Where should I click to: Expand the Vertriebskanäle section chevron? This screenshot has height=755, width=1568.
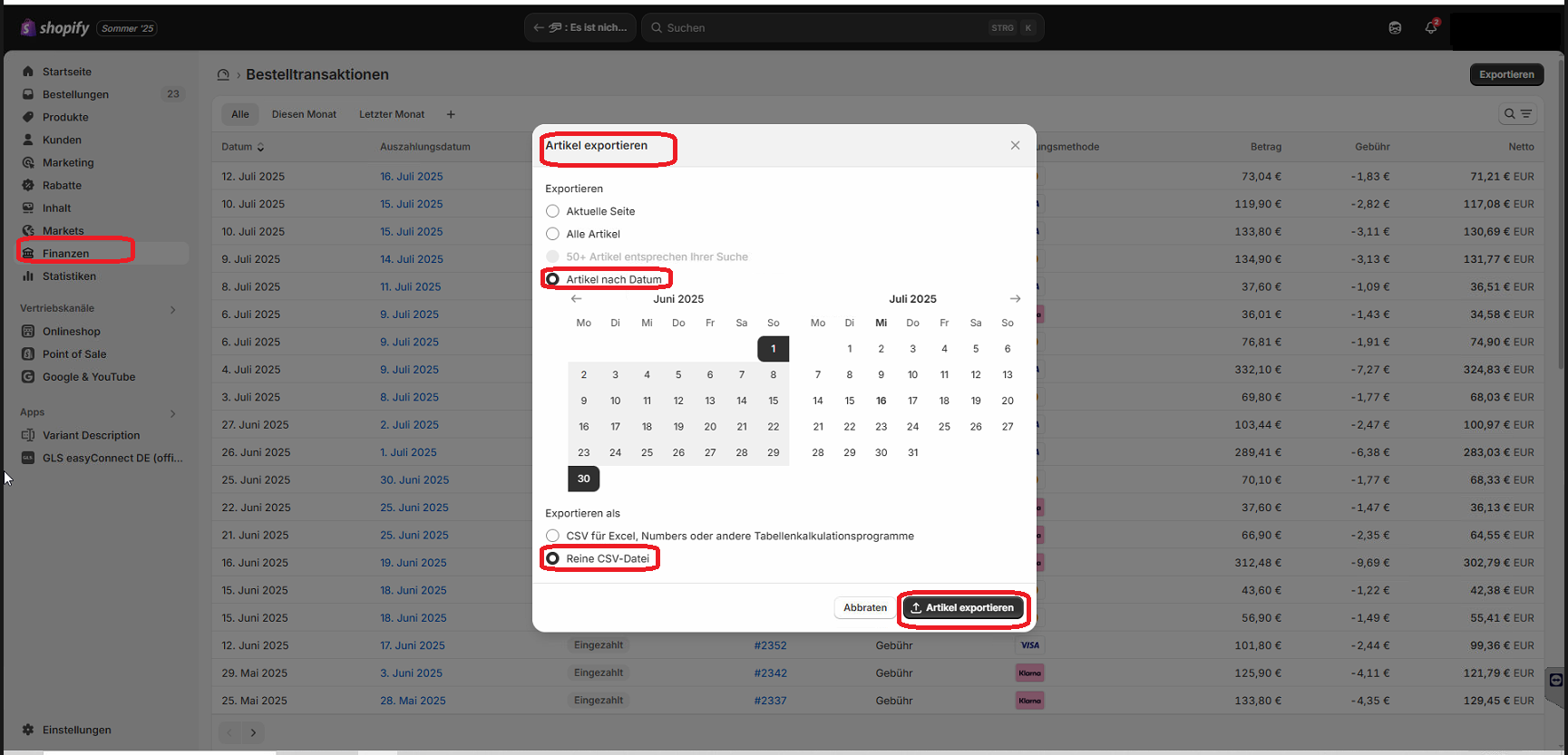[x=172, y=309]
